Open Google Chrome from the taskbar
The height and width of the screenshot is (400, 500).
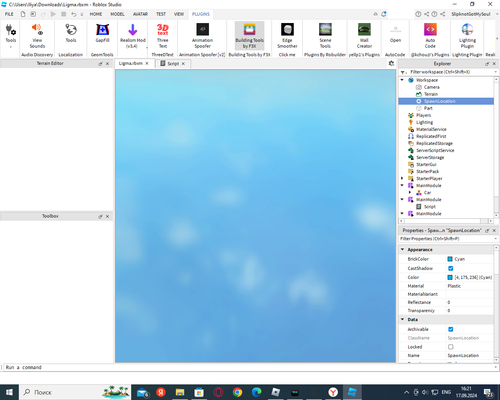pyautogui.click(x=237, y=392)
